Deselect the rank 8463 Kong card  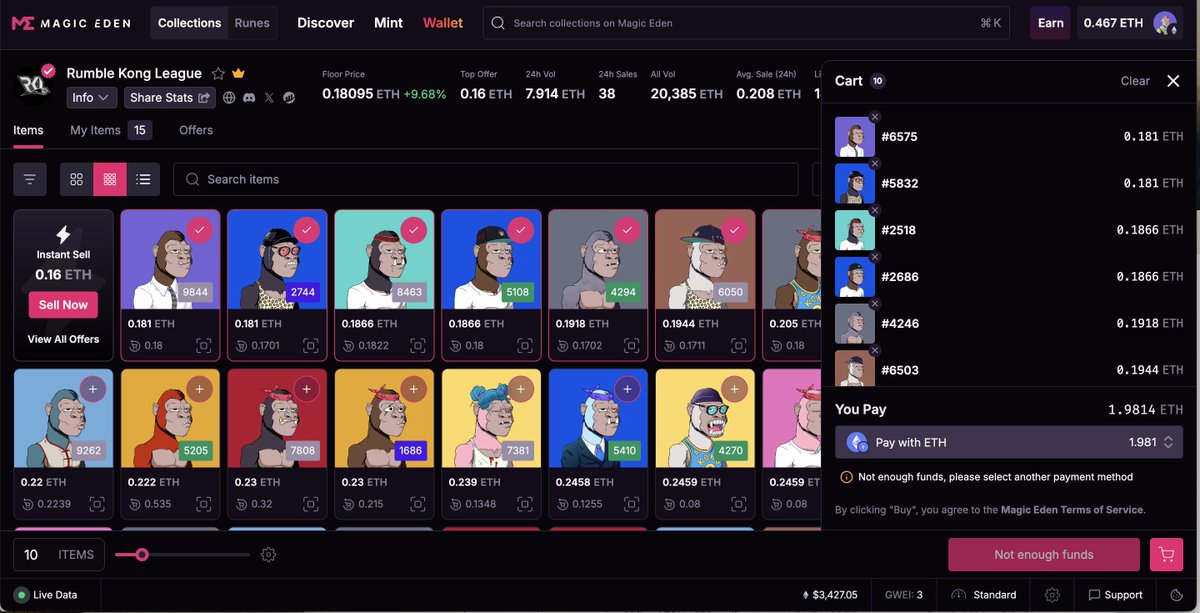pos(413,230)
